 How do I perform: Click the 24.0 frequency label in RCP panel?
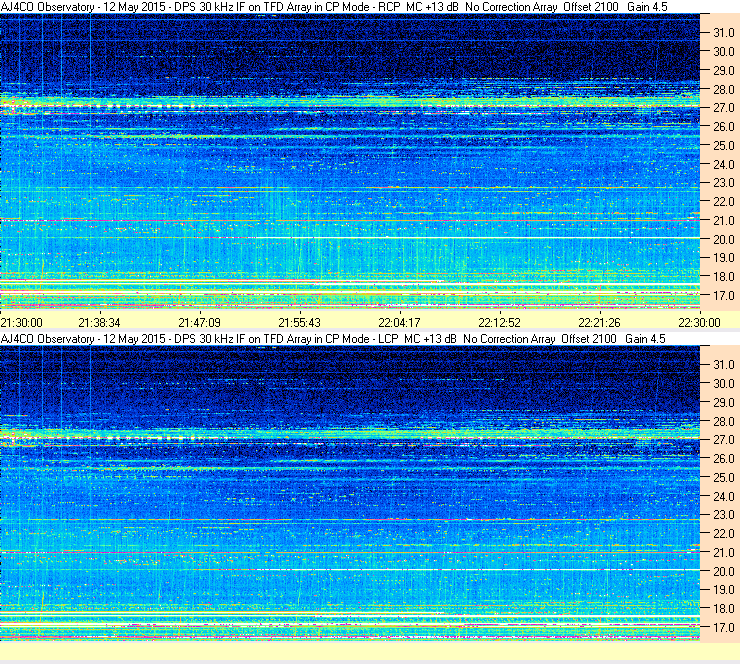click(x=723, y=165)
